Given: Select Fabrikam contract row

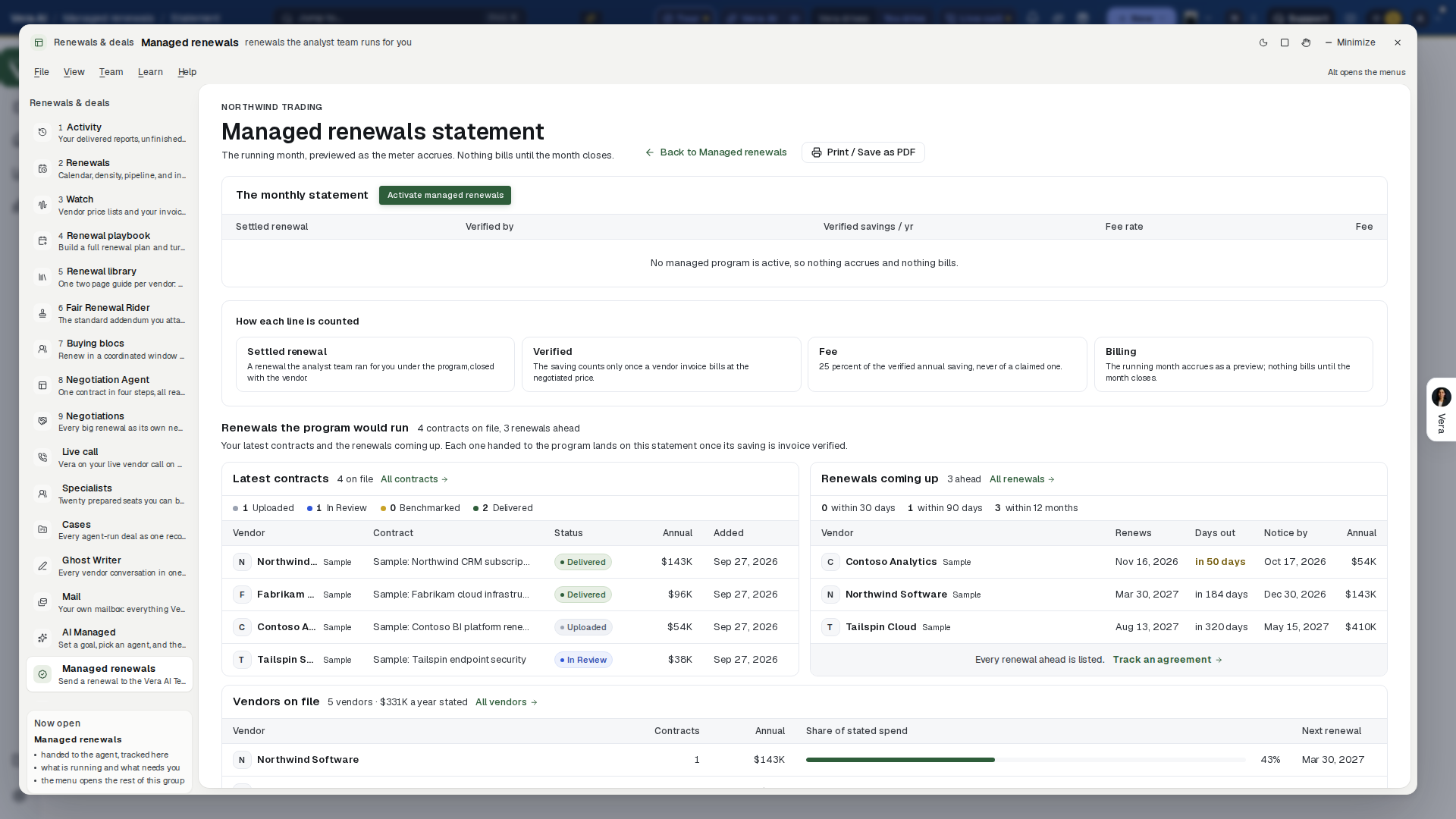Looking at the screenshot, I should coord(510,595).
